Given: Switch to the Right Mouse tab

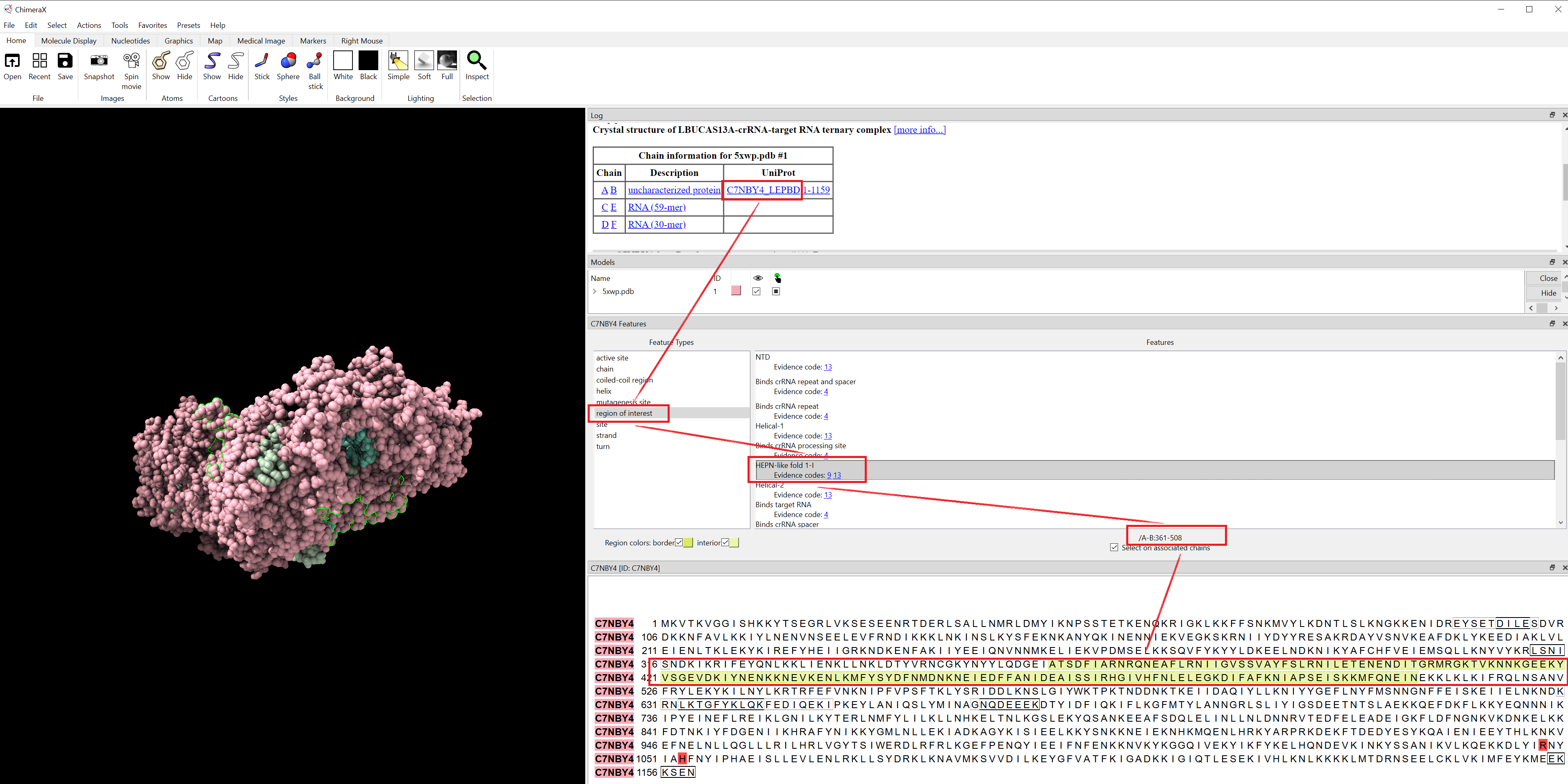Looking at the screenshot, I should point(361,41).
